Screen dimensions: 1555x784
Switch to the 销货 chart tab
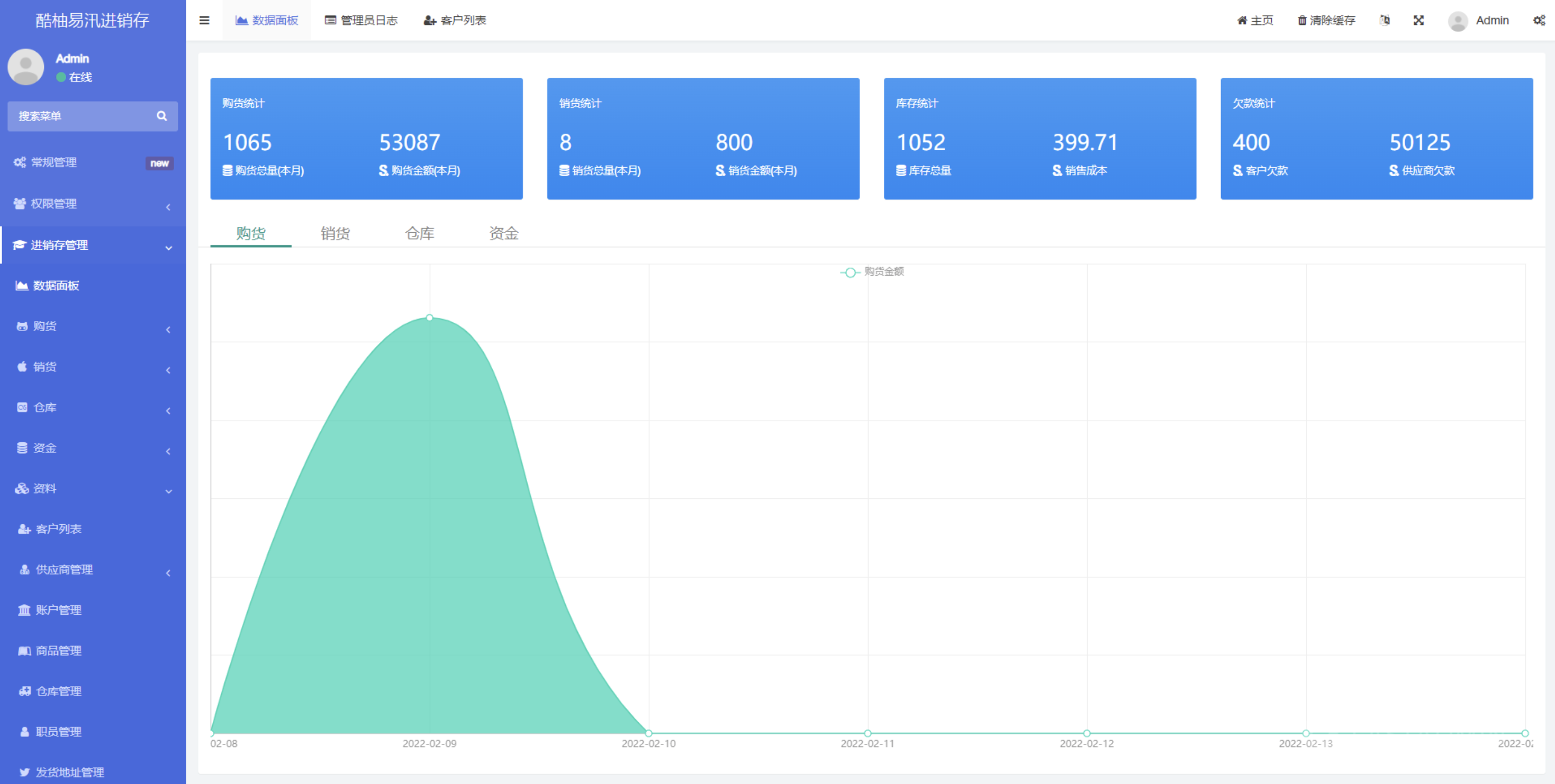[x=336, y=234]
